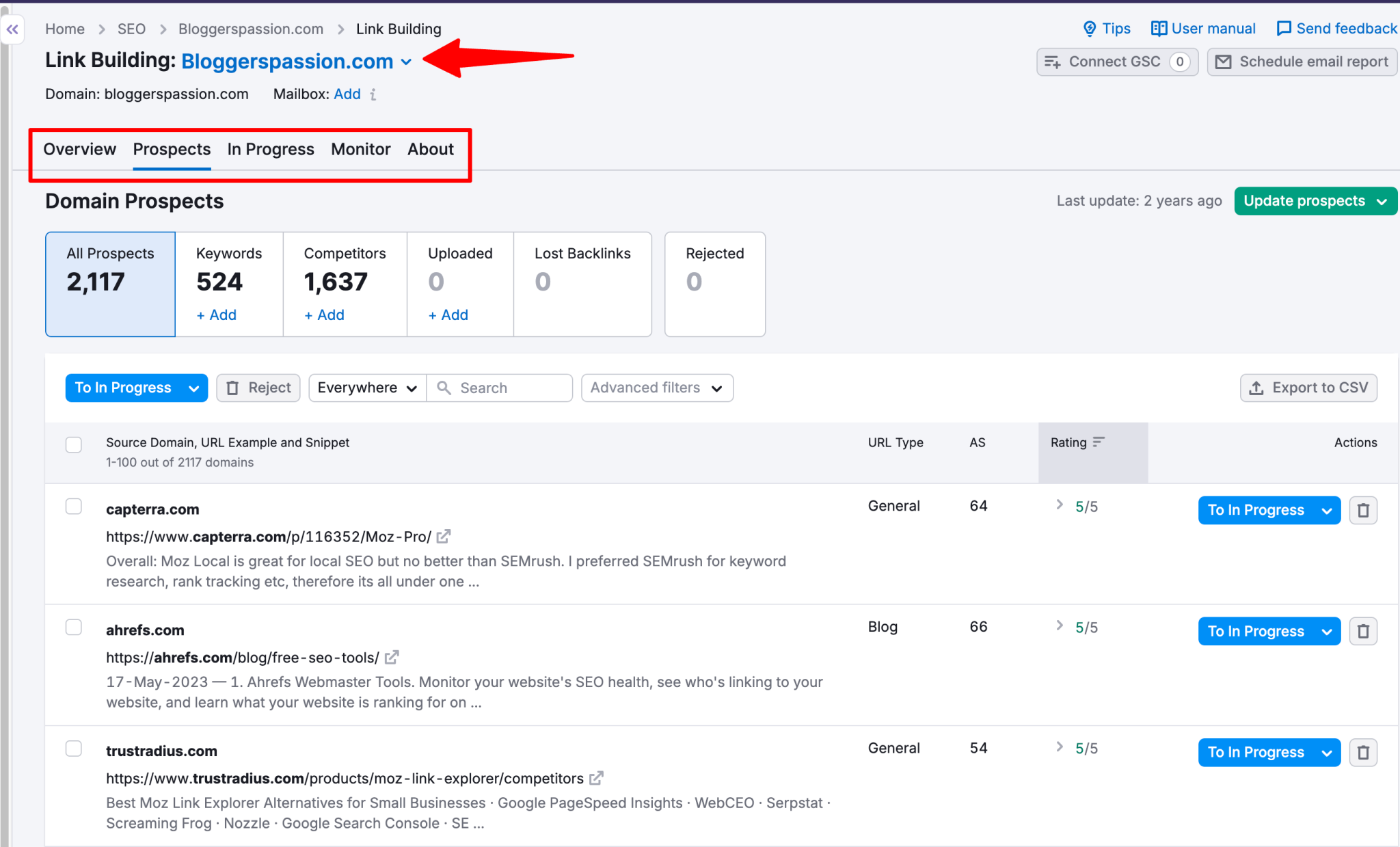
Task: Check the capterra.com row checkbox
Action: coord(74,507)
